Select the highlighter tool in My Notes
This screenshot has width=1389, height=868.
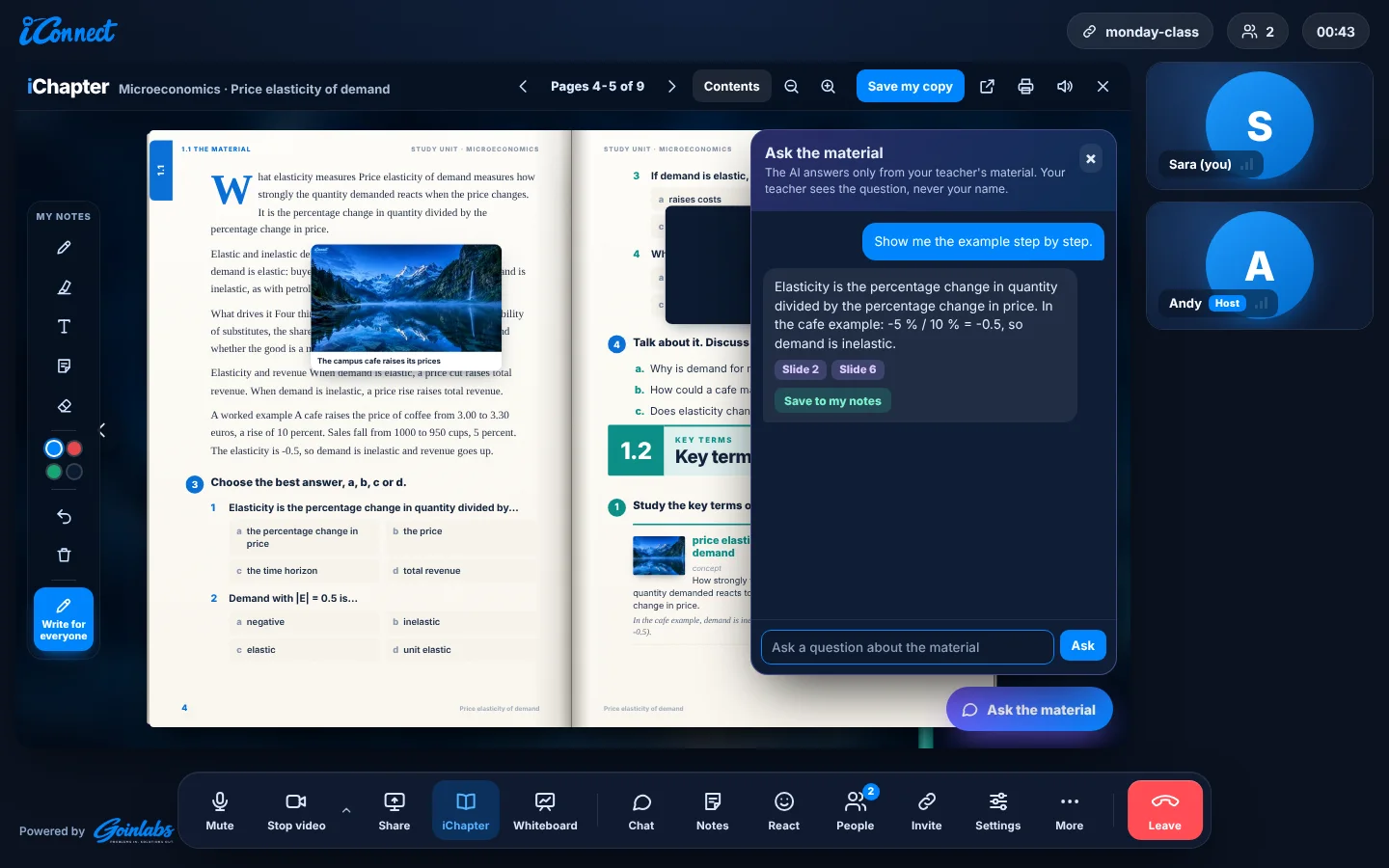tap(64, 287)
